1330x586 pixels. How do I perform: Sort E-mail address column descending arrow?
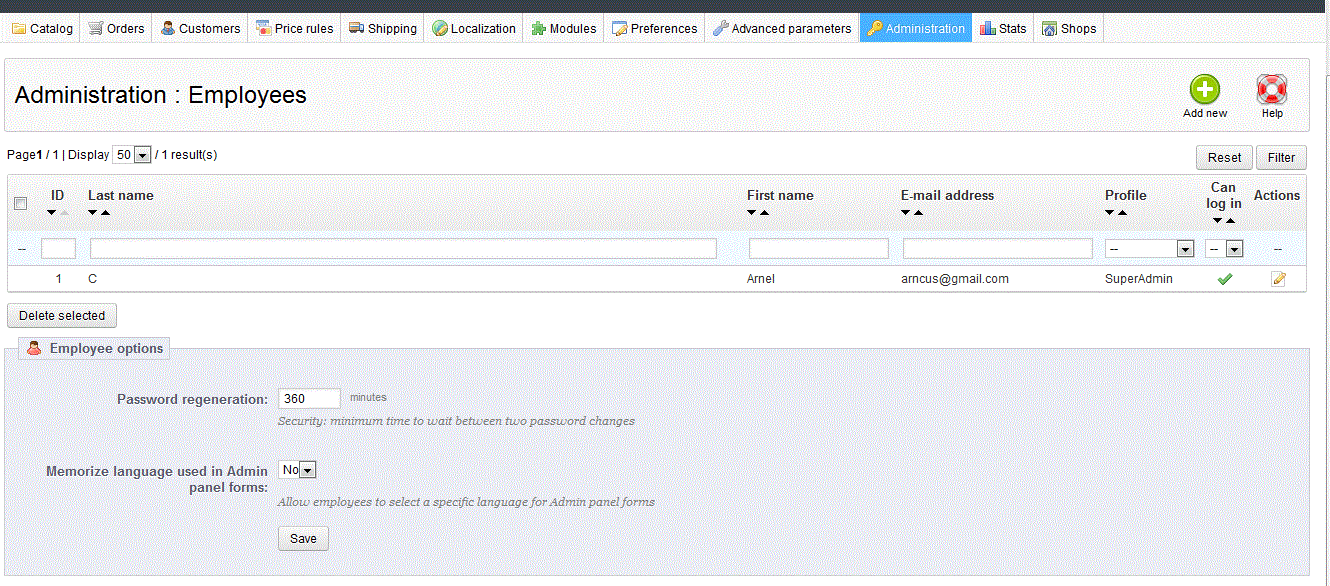coord(906,213)
